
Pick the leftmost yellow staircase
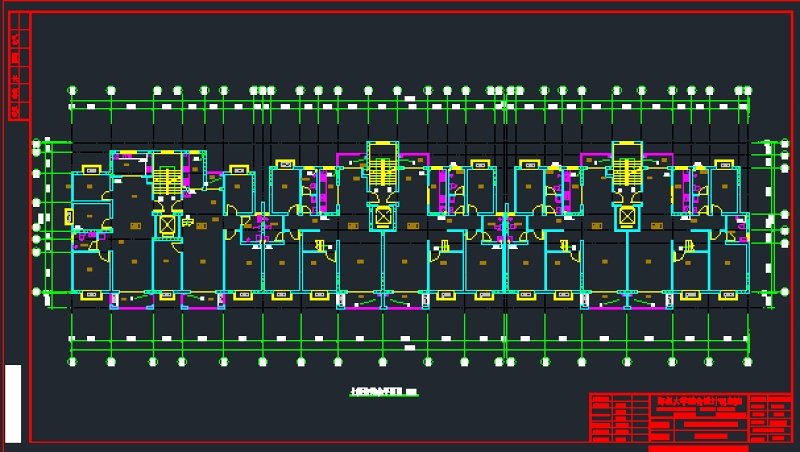[x=167, y=182]
